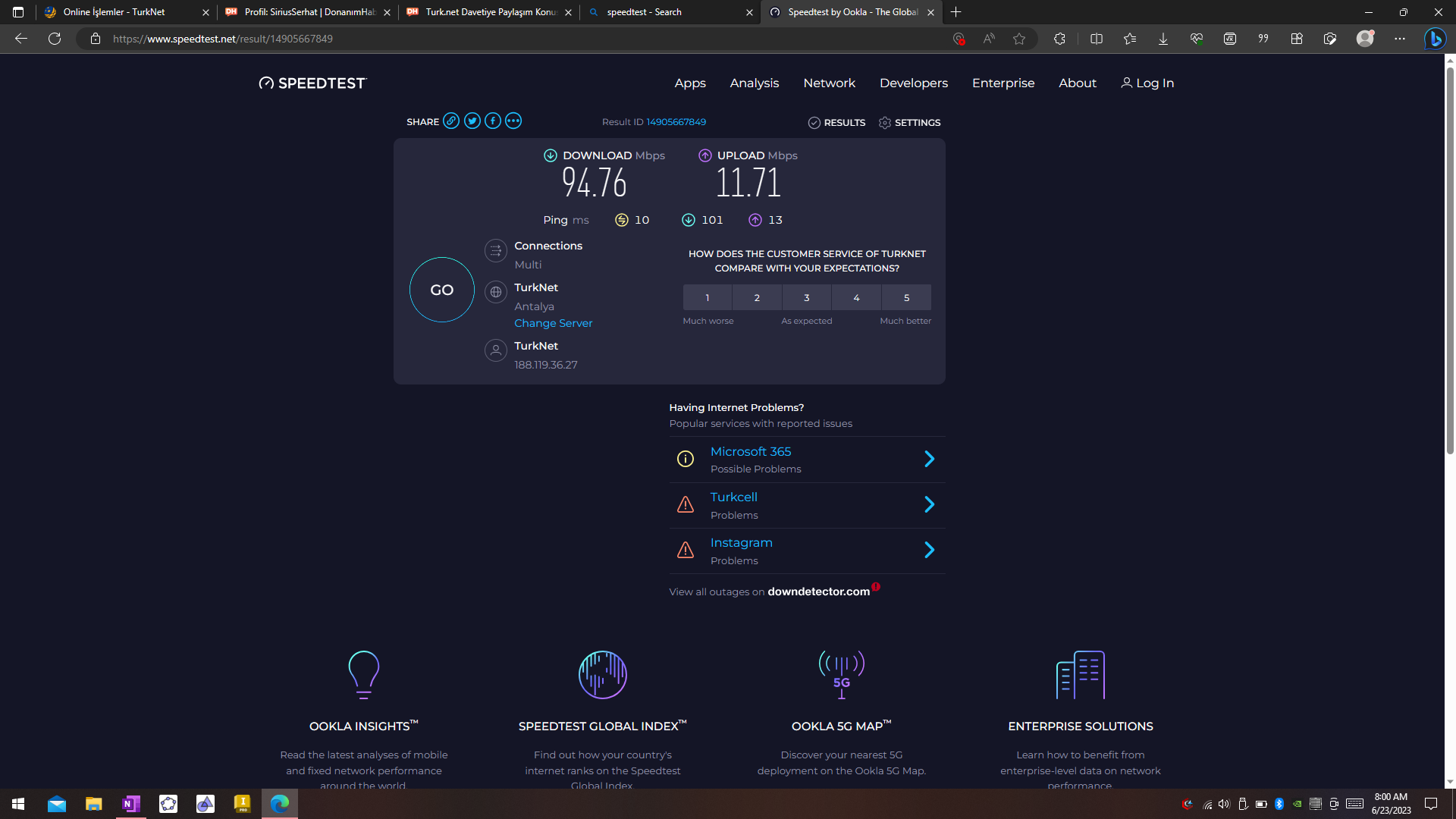
Task: Refresh the page
Action: tap(55, 39)
